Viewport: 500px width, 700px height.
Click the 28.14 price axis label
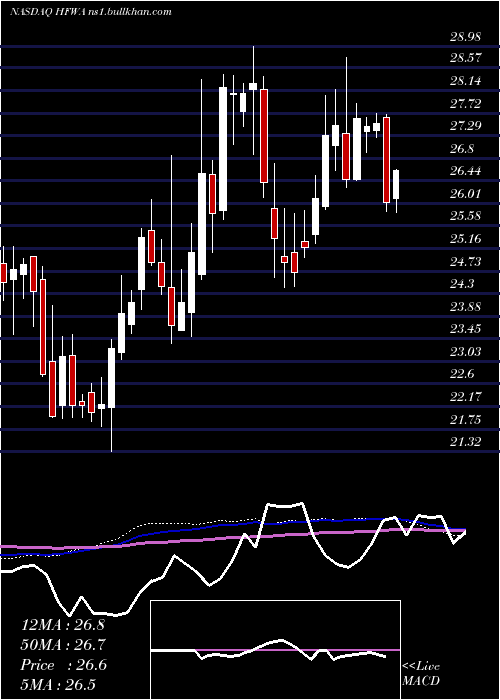[x=465, y=81]
